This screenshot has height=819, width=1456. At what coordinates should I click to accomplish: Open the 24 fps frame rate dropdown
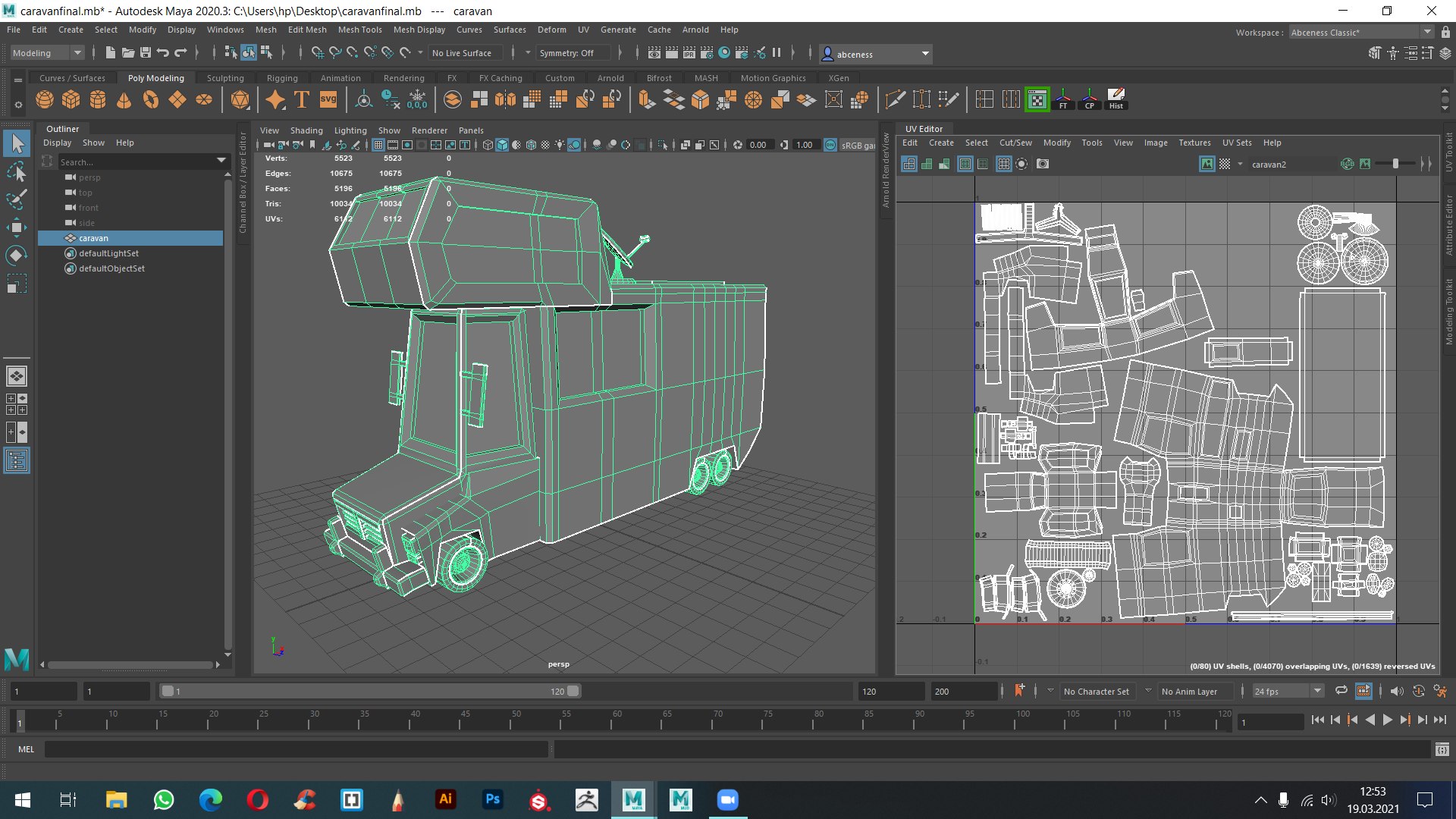click(1288, 691)
